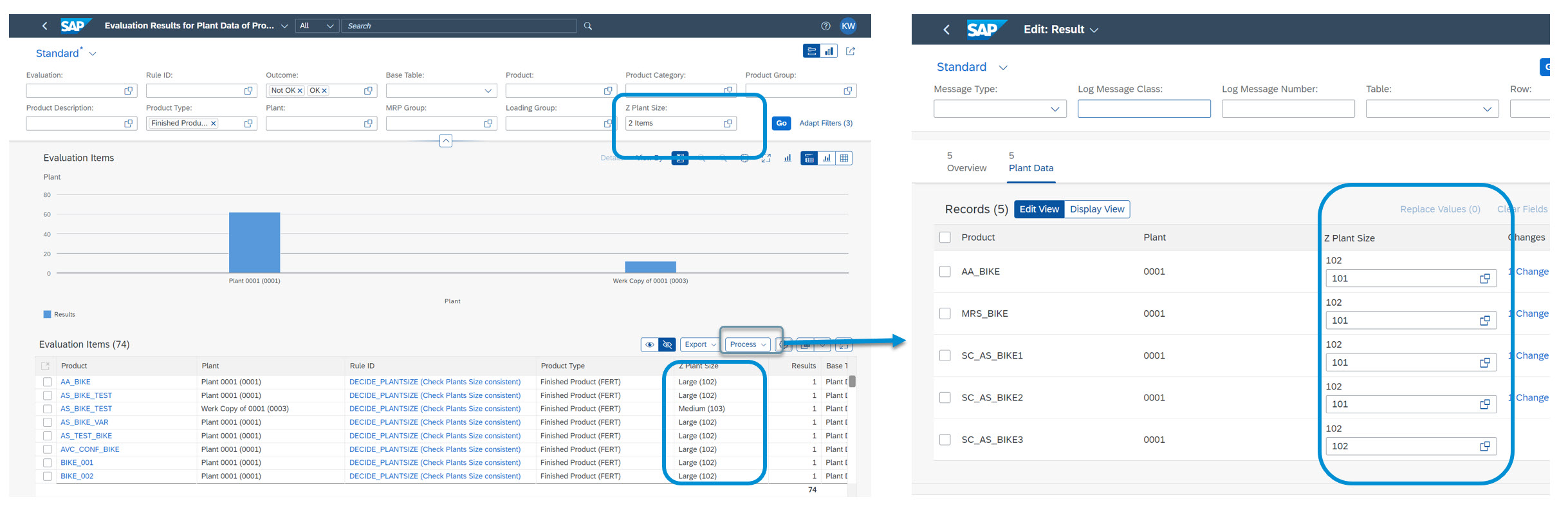Viewport: 1568px width, 506px height.
Task: Click the search magnifier icon in header
Action: (x=587, y=26)
